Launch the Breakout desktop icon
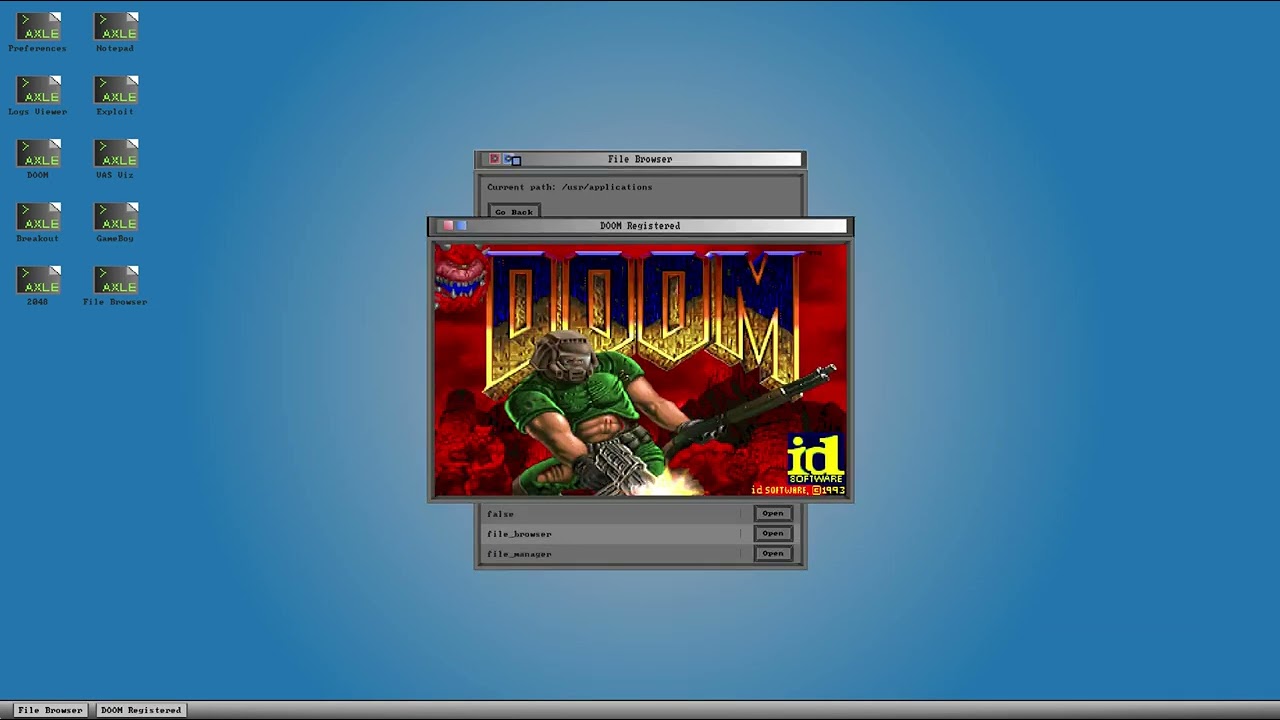 click(38, 222)
